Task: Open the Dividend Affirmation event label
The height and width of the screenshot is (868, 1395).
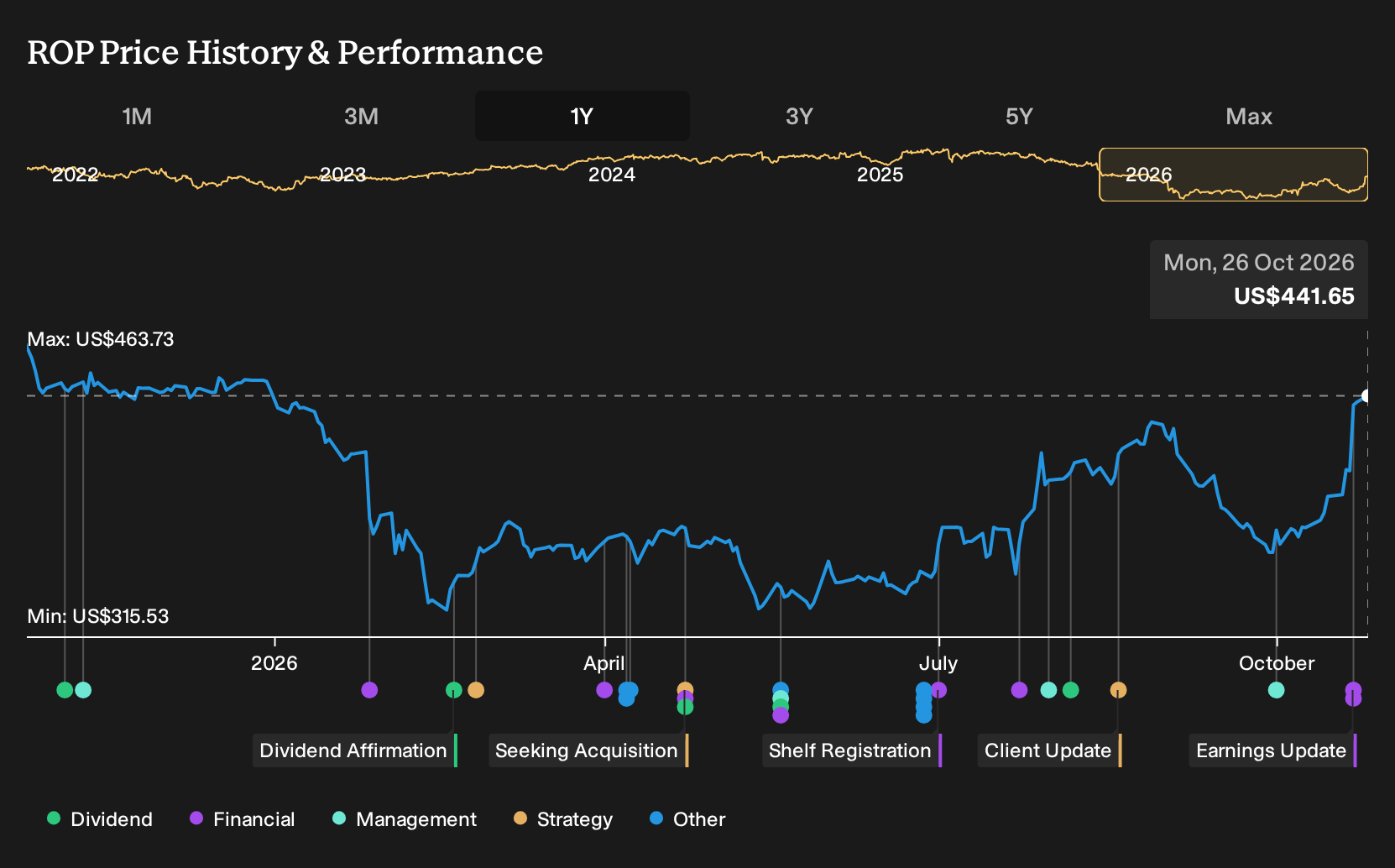Action: (355, 750)
